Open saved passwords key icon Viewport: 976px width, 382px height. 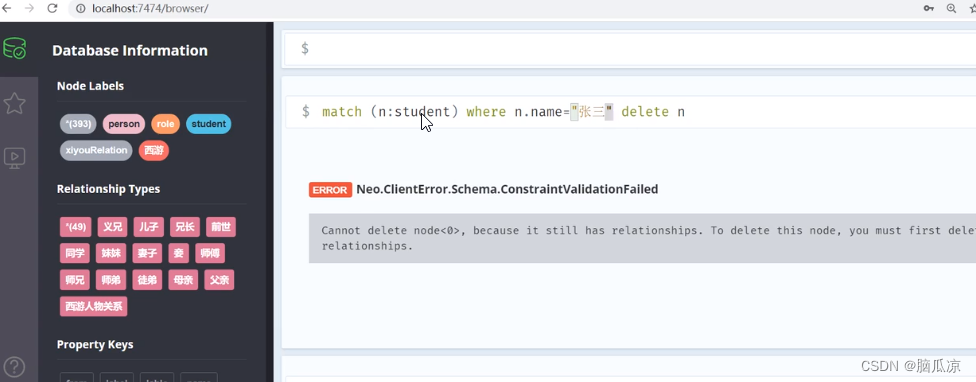coord(929,8)
